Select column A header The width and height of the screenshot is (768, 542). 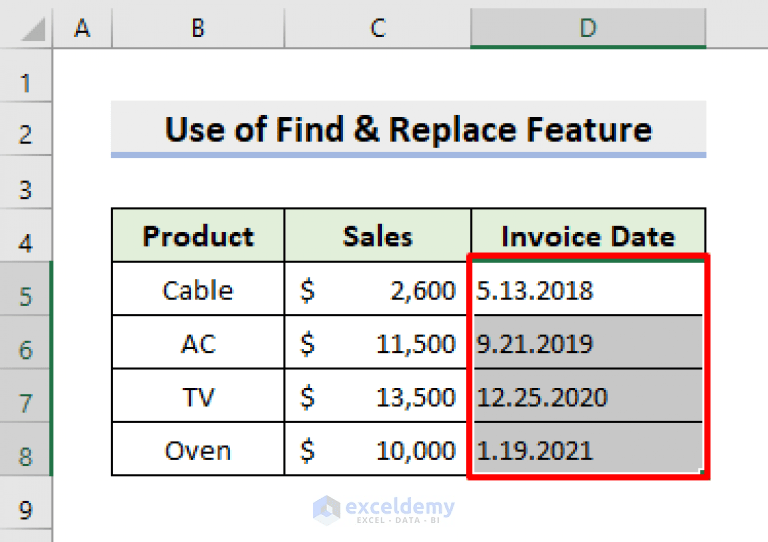pyautogui.click(x=82, y=28)
